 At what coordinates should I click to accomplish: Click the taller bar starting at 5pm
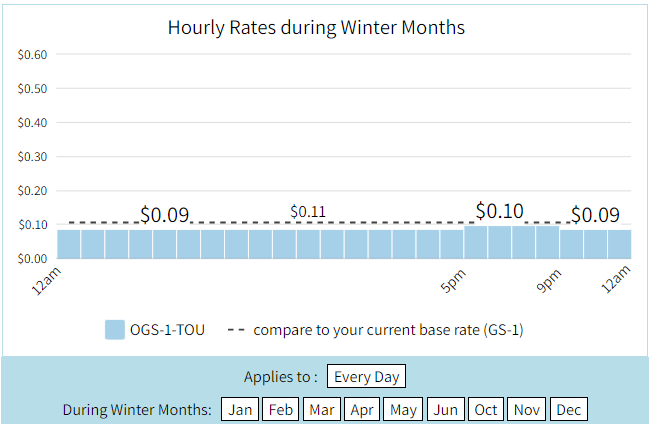[x=476, y=242]
